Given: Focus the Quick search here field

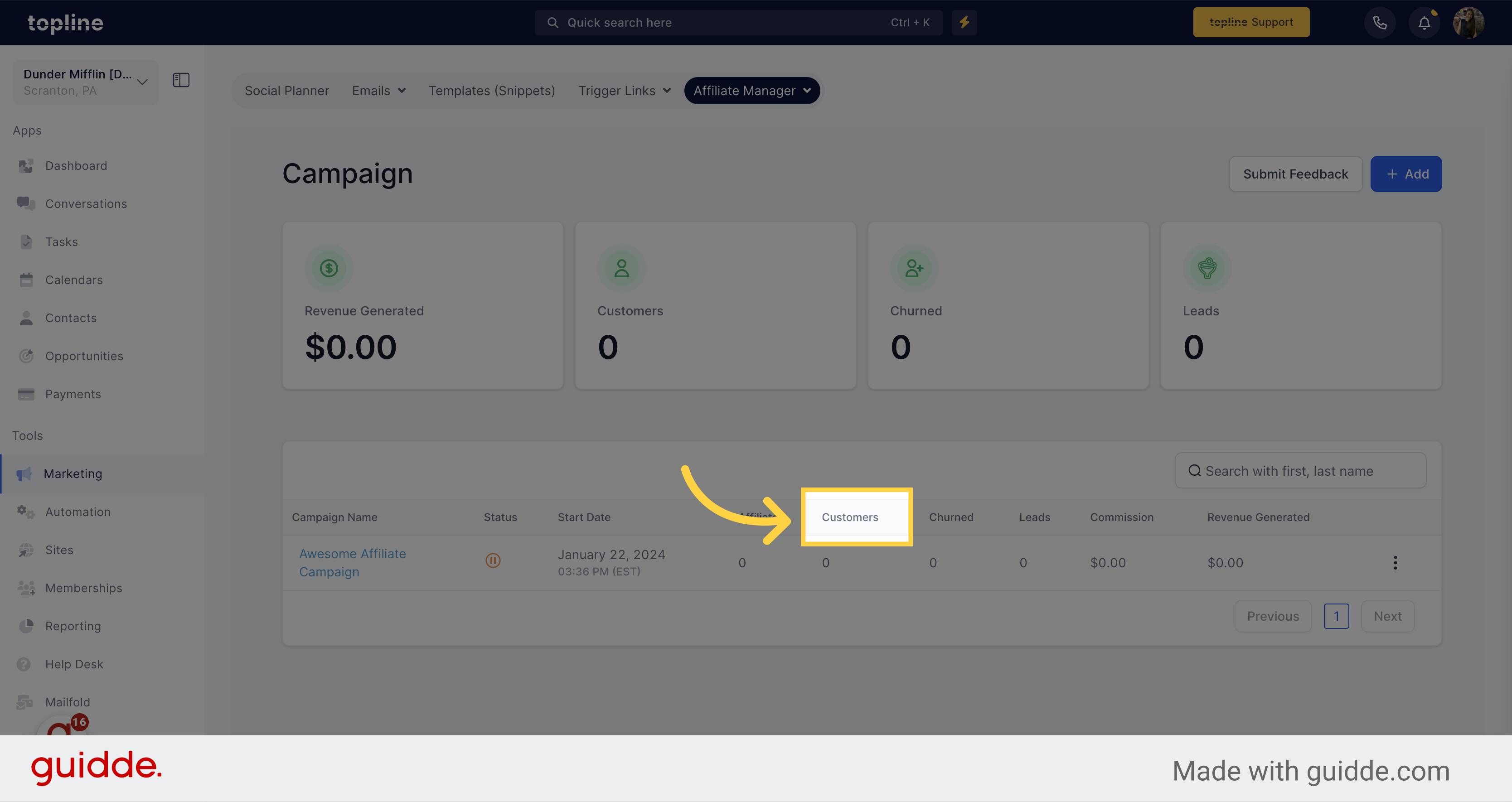Looking at the screenshot, I should pyautogui.click(x=738, y=23).
